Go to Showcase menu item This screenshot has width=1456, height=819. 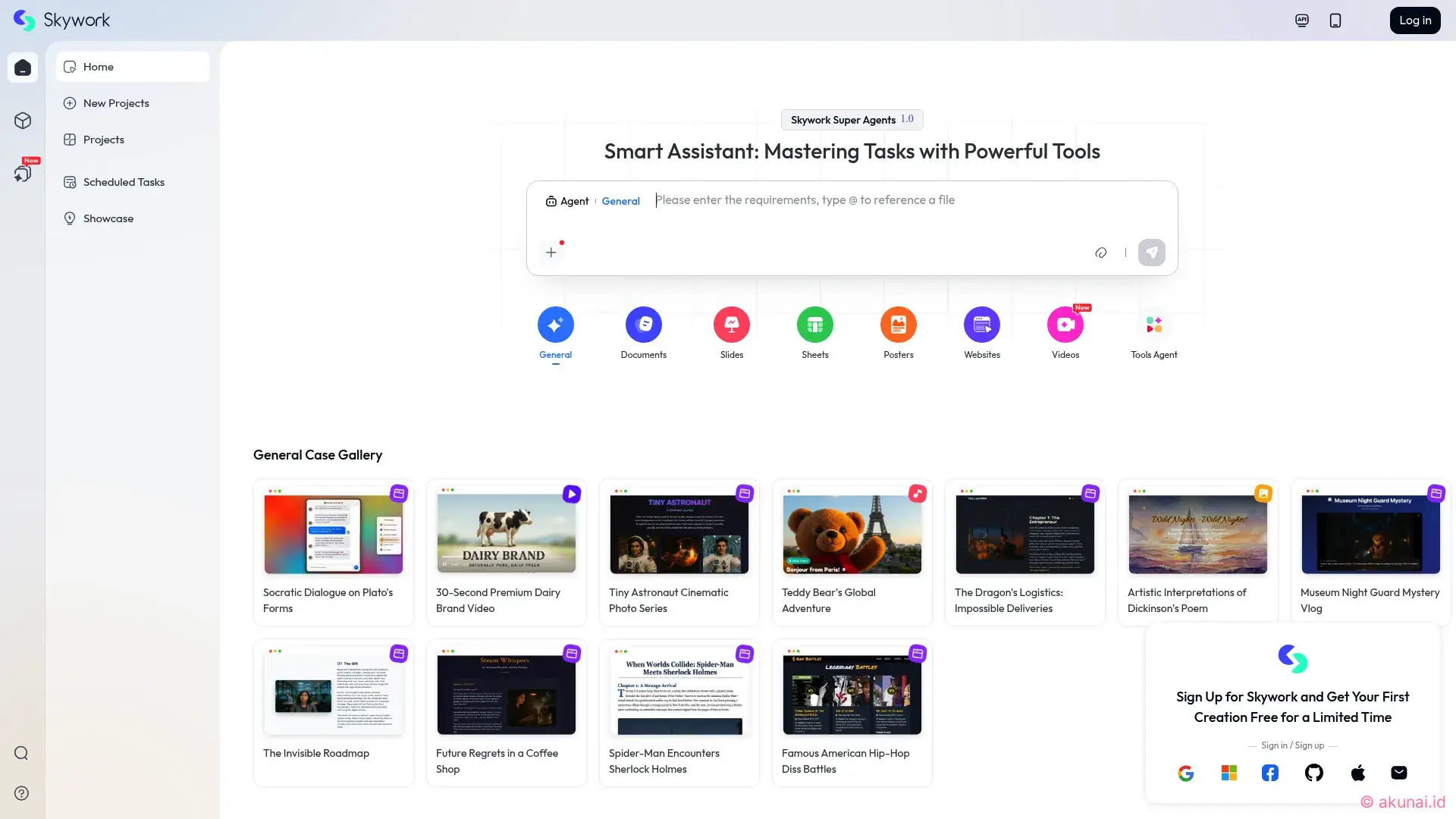click(x=108, y=218)
